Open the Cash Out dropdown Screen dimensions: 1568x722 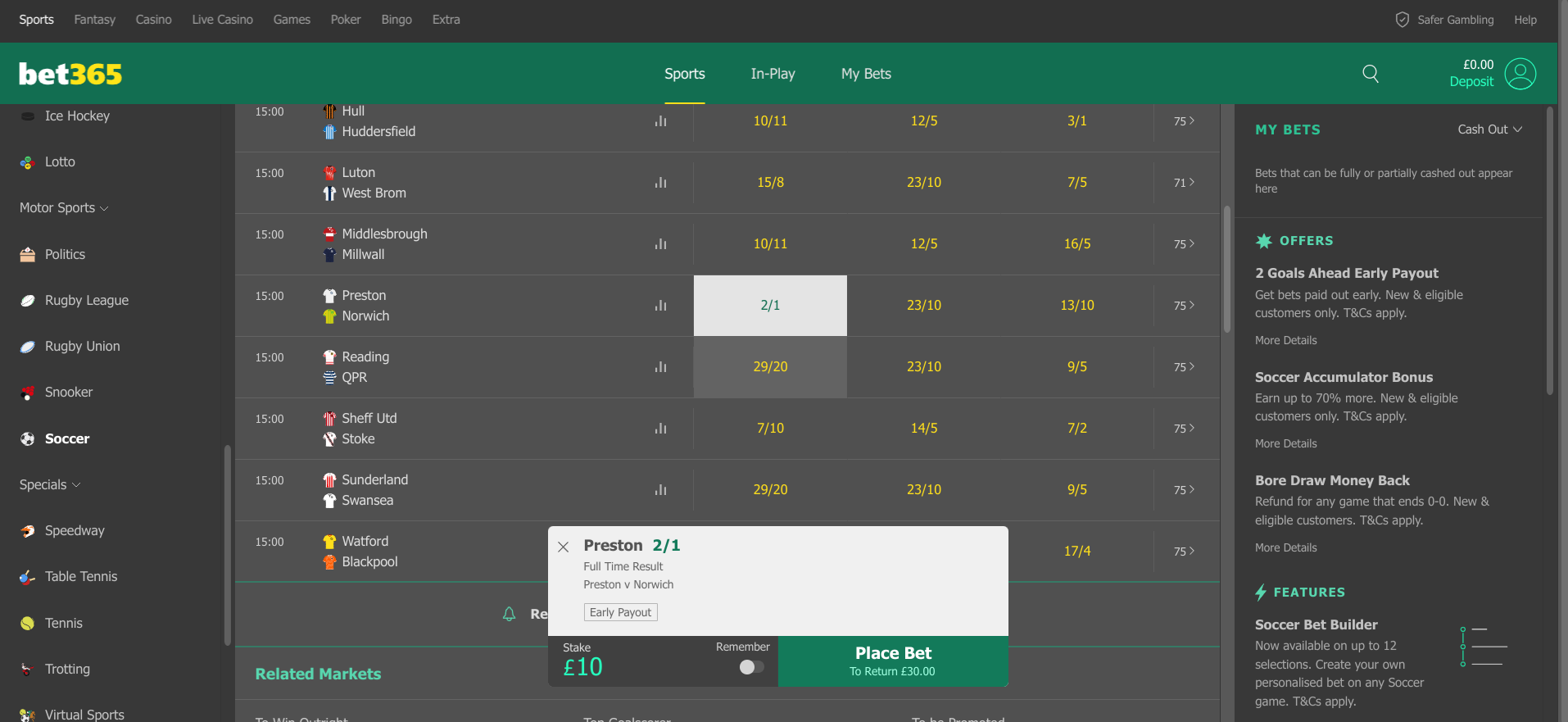(1489, 129)
